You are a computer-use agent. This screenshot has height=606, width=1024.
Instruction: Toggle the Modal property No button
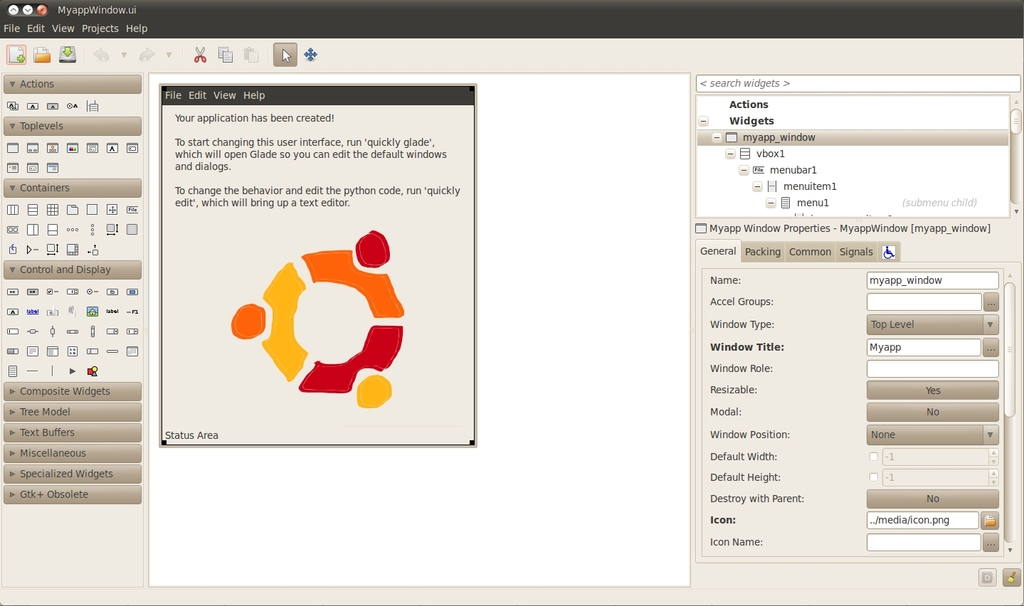click(x=932, y=412)
